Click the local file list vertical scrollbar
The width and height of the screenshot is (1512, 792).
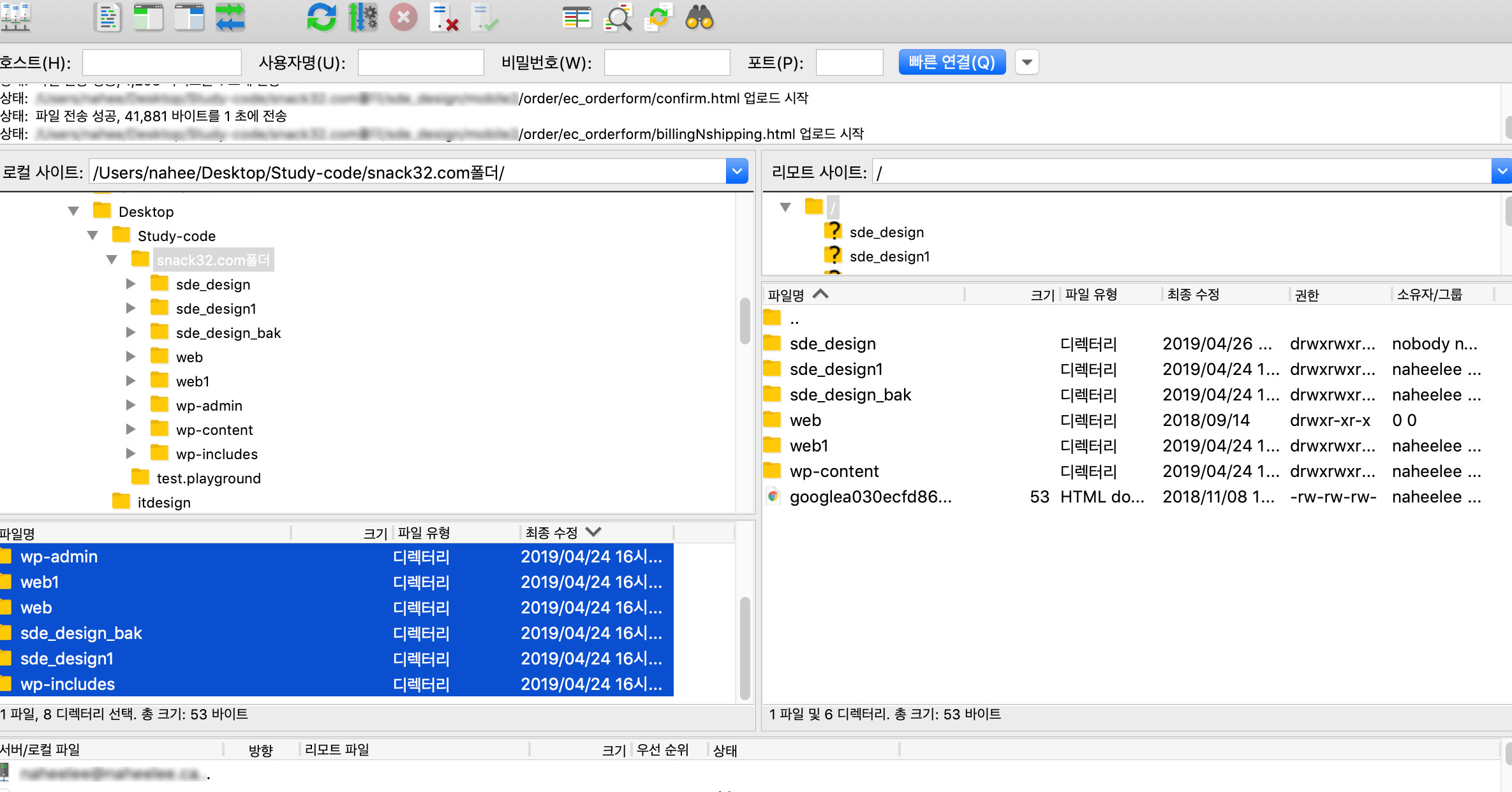coord(745,647)
